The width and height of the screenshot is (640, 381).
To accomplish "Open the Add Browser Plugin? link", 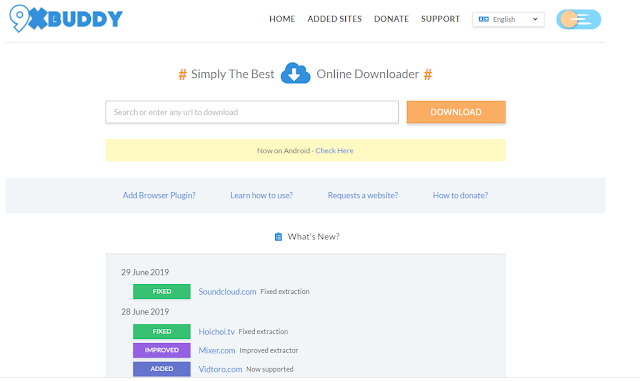I will [159, 195].
